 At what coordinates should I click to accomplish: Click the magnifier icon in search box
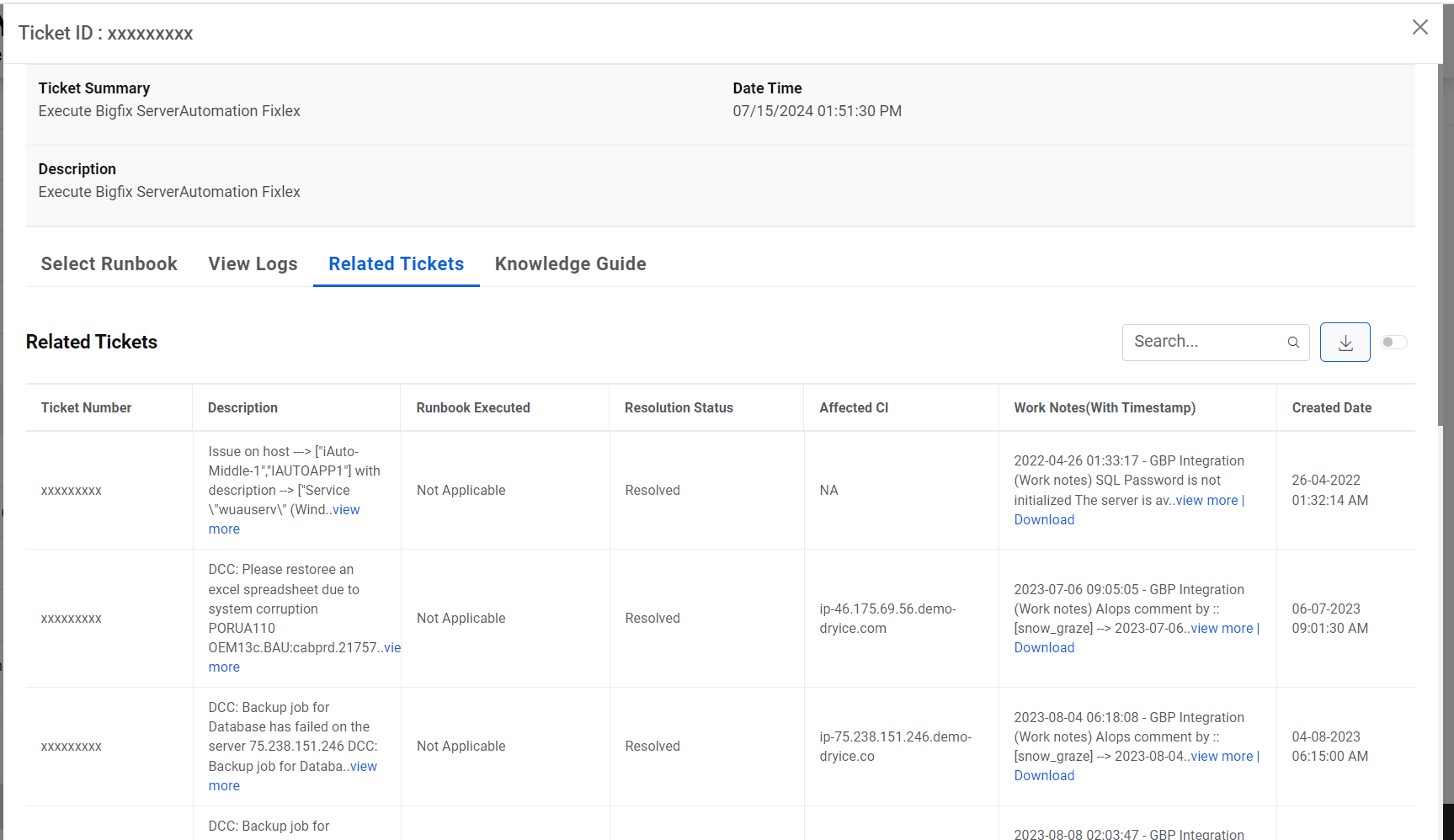(1293, 343)
